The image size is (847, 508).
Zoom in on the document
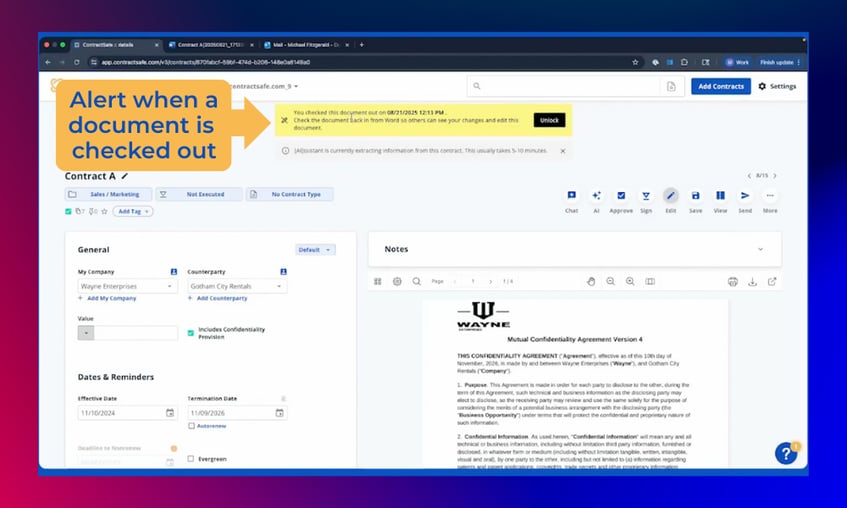(x=630, y=282)
